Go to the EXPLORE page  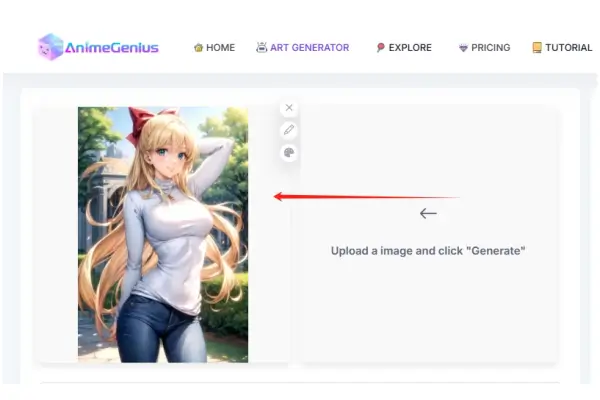tap(404, 48)
